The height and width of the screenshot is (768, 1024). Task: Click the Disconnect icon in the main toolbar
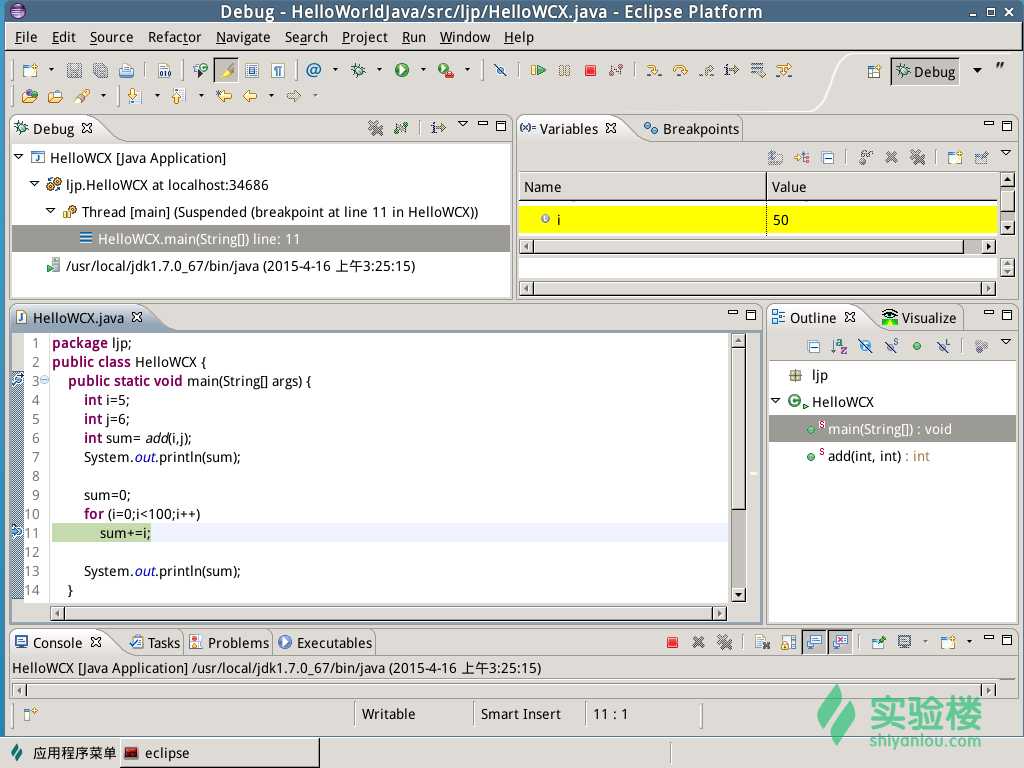[616, 71]
